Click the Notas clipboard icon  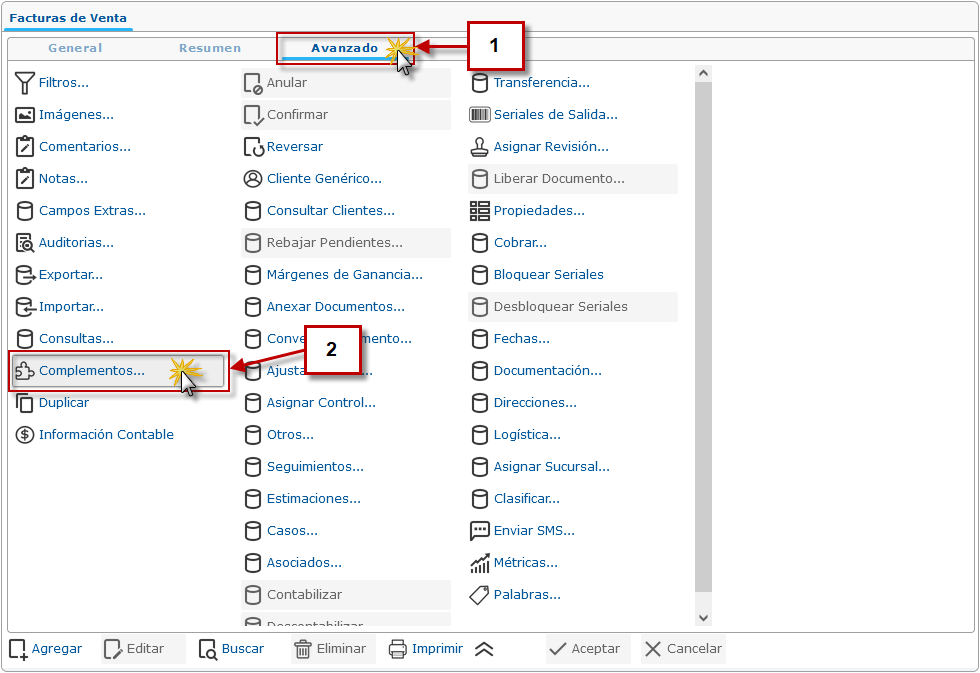pyautogui.click(x=25, y=179)
